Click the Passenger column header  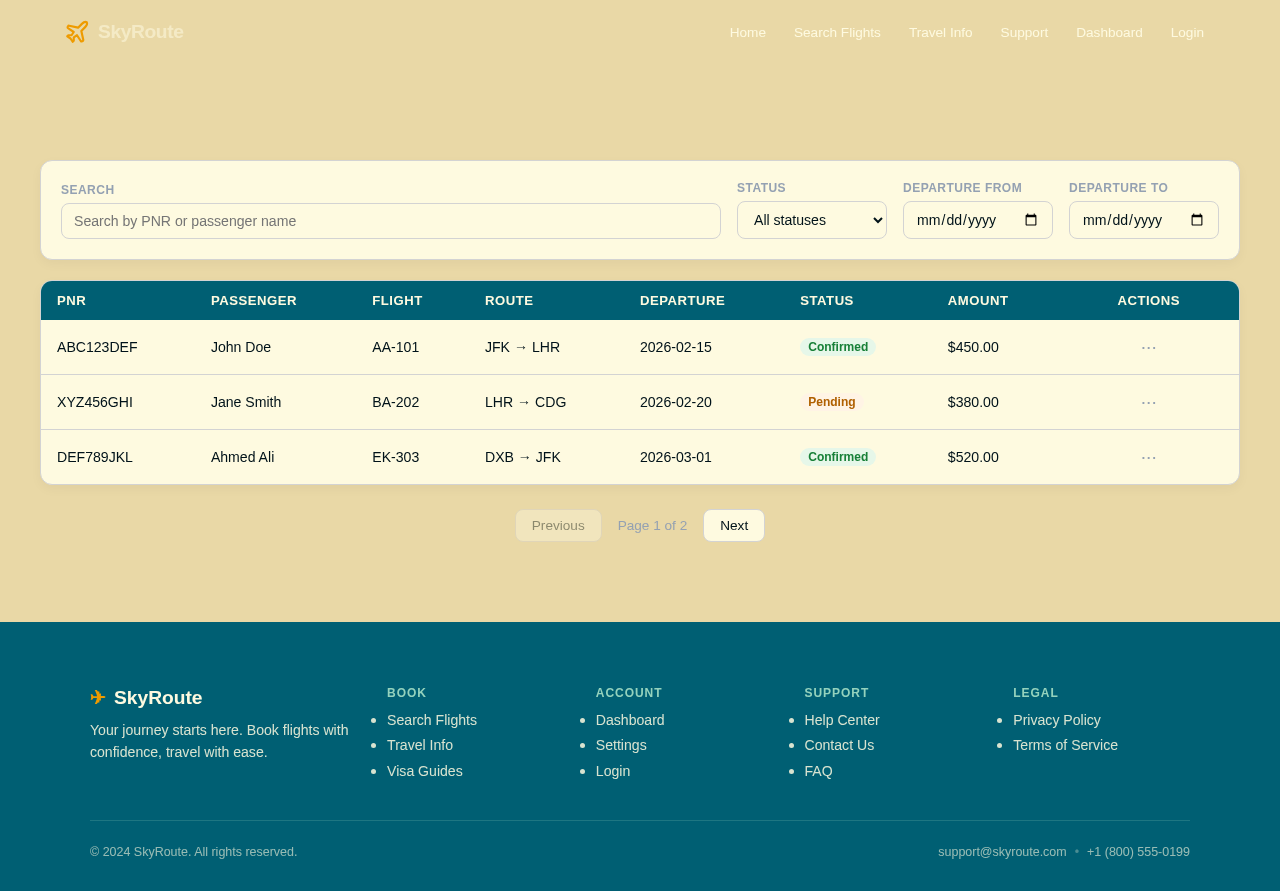coord(254,300)
